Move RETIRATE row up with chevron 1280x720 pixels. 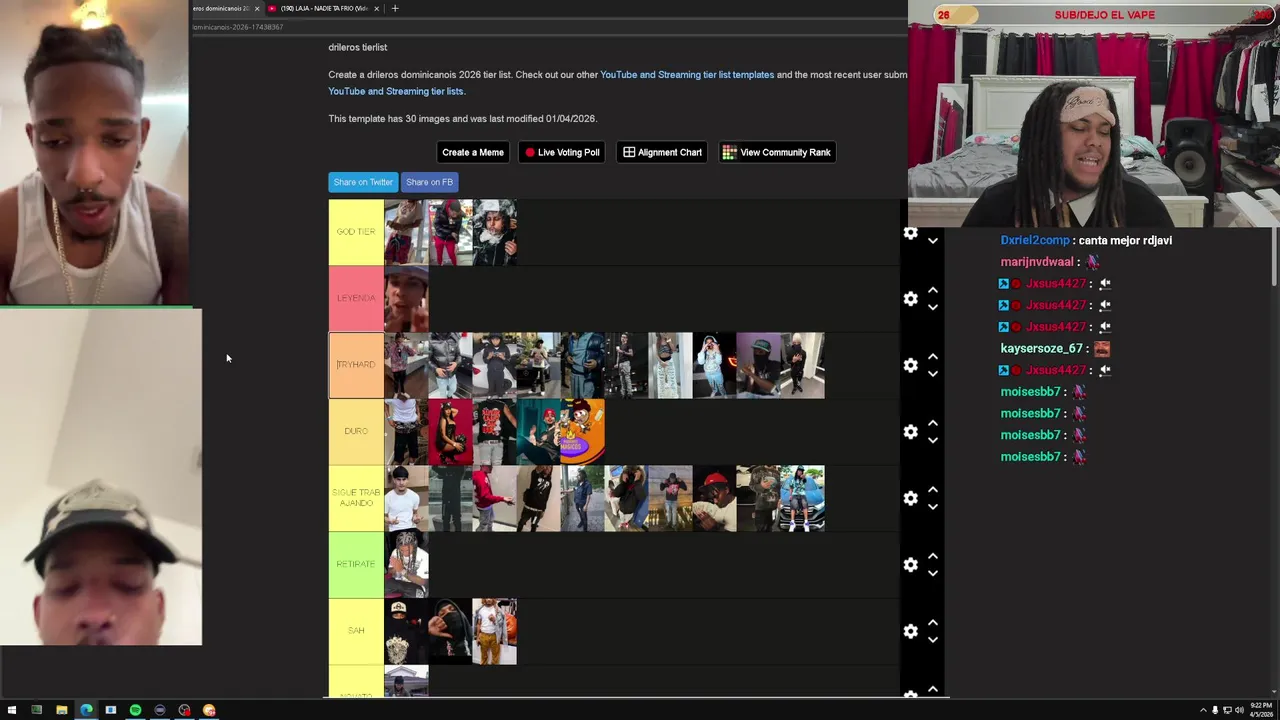[x=933, y=556]
